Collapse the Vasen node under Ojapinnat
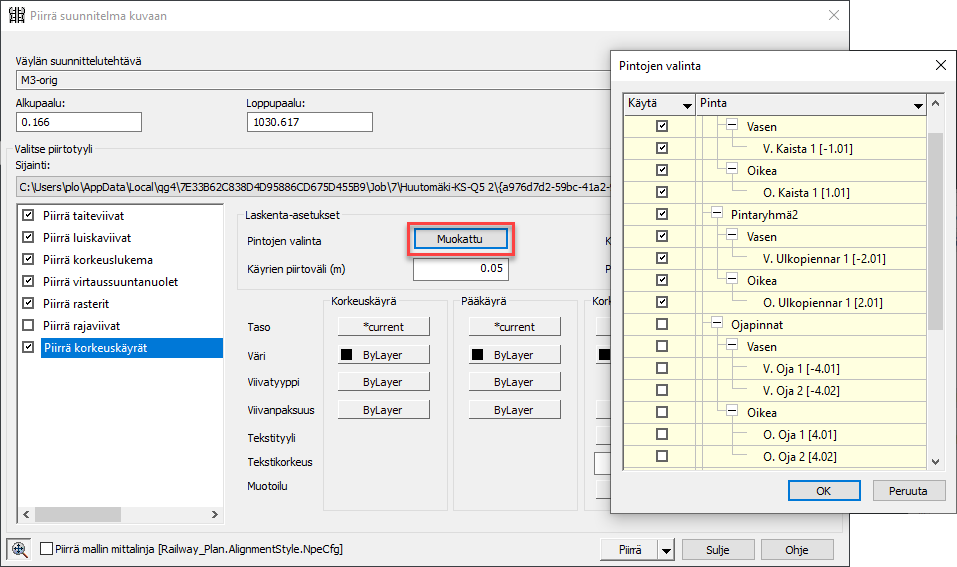 732,345
